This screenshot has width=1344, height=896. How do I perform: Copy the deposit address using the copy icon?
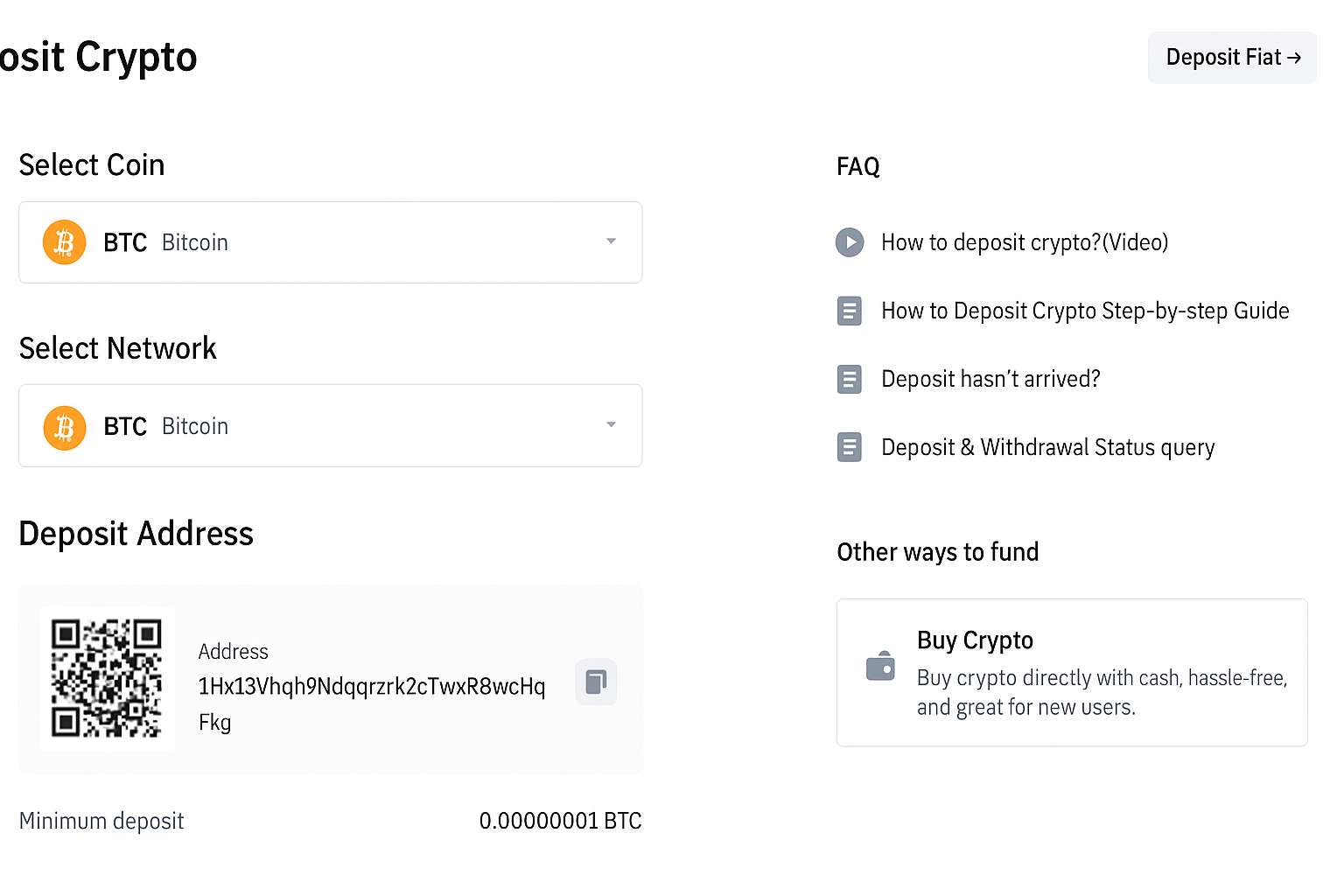point(596,682)
